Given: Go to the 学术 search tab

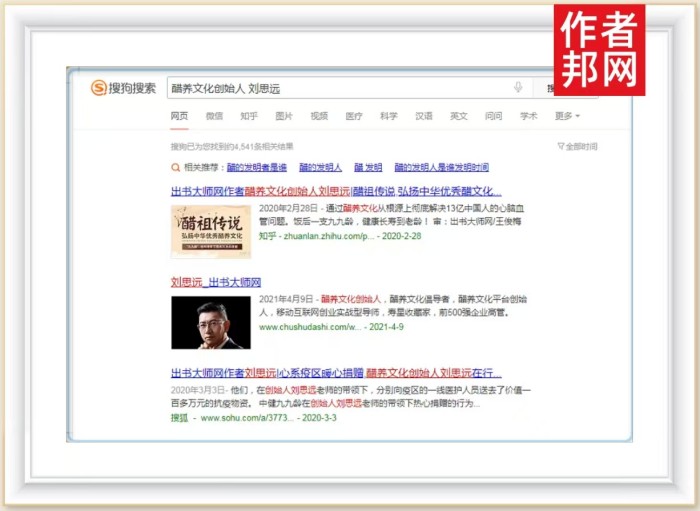Looking at the screenshot, I should tap(528, 116).
